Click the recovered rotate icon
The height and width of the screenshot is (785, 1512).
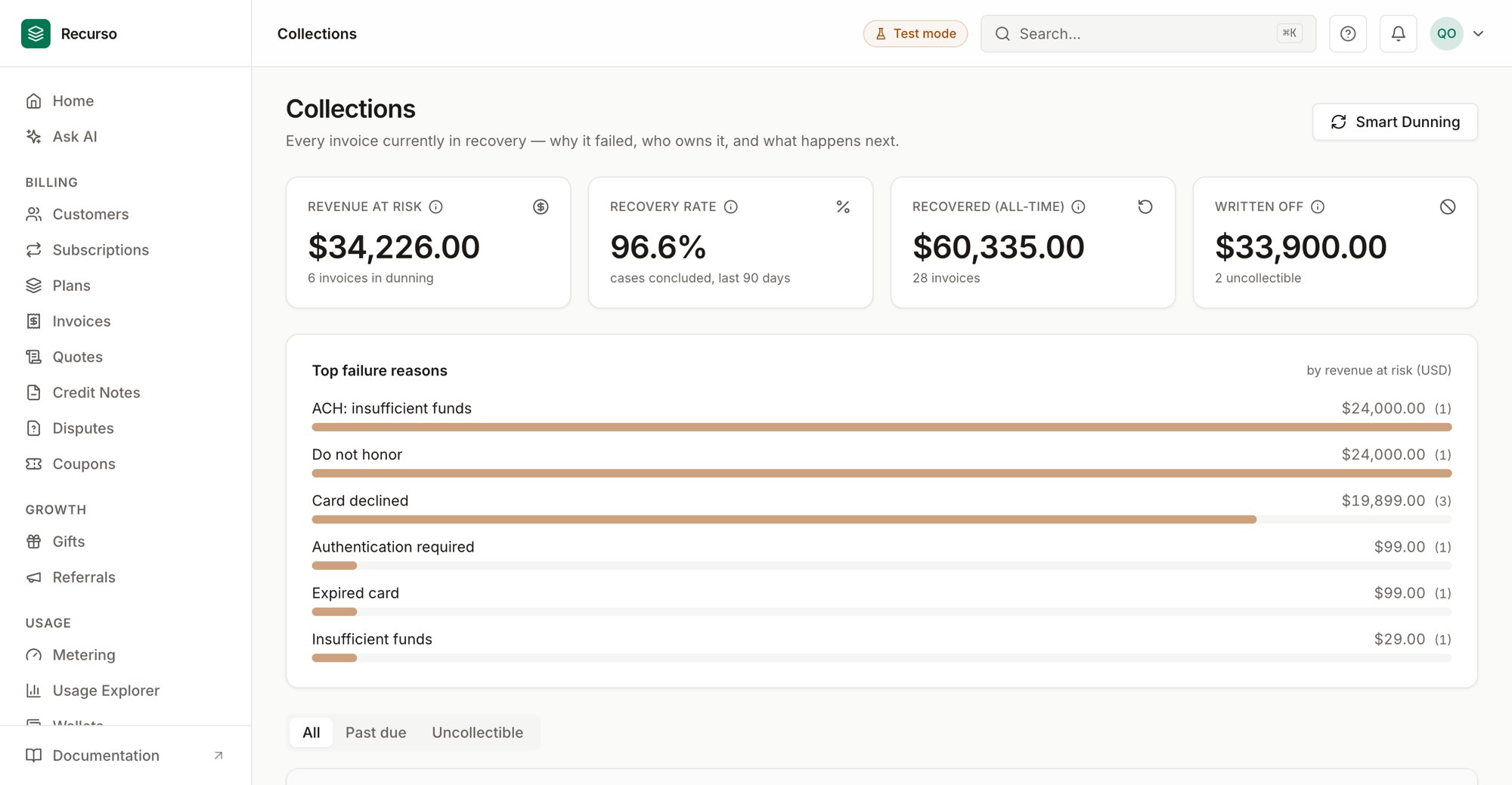[x=1145, y=206]
